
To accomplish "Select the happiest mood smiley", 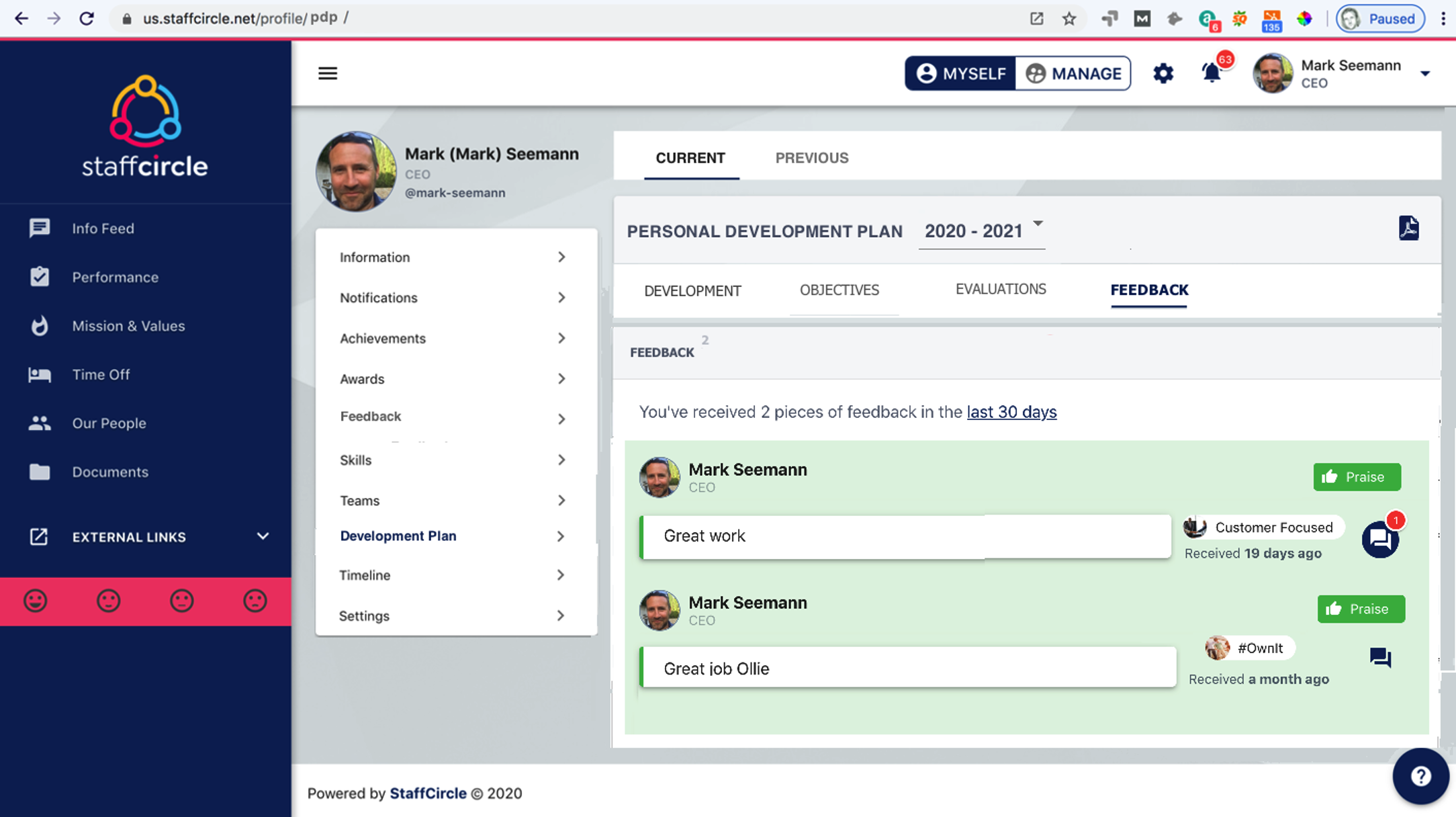I will click(36, 601).
